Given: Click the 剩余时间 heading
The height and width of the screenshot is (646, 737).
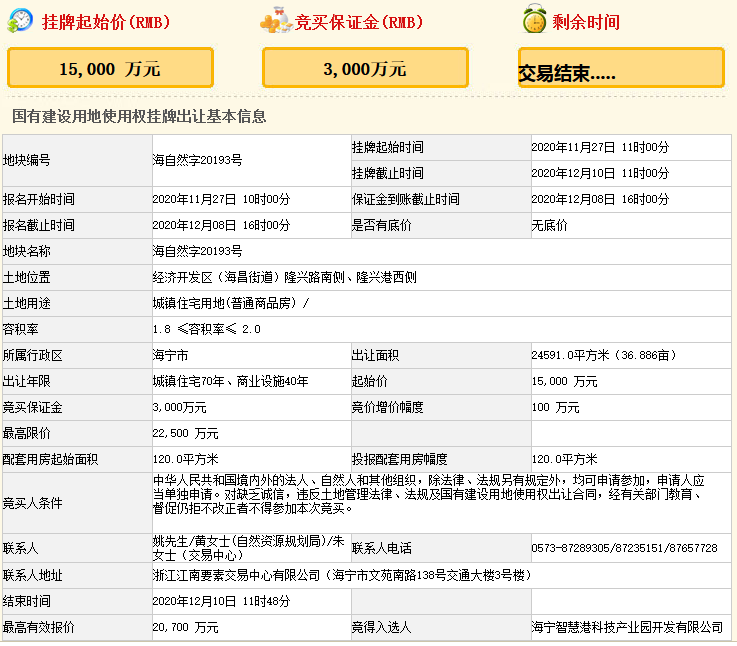Looking at the screenshot, I should click(x=586, y=22).
